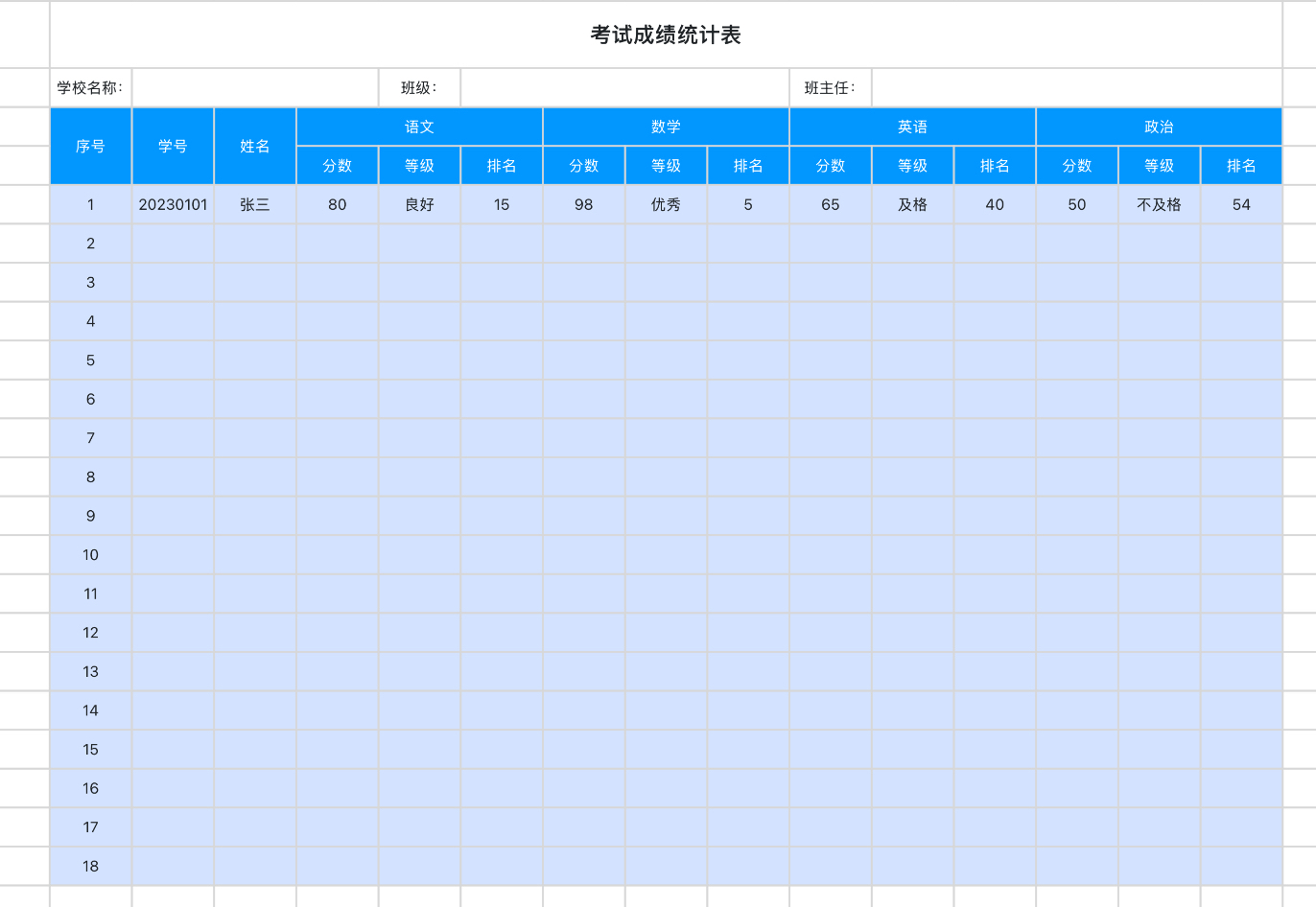The image size is (1316, 907).
Task: Click the 分数 header under 语文
Action: tap(338, 165)
